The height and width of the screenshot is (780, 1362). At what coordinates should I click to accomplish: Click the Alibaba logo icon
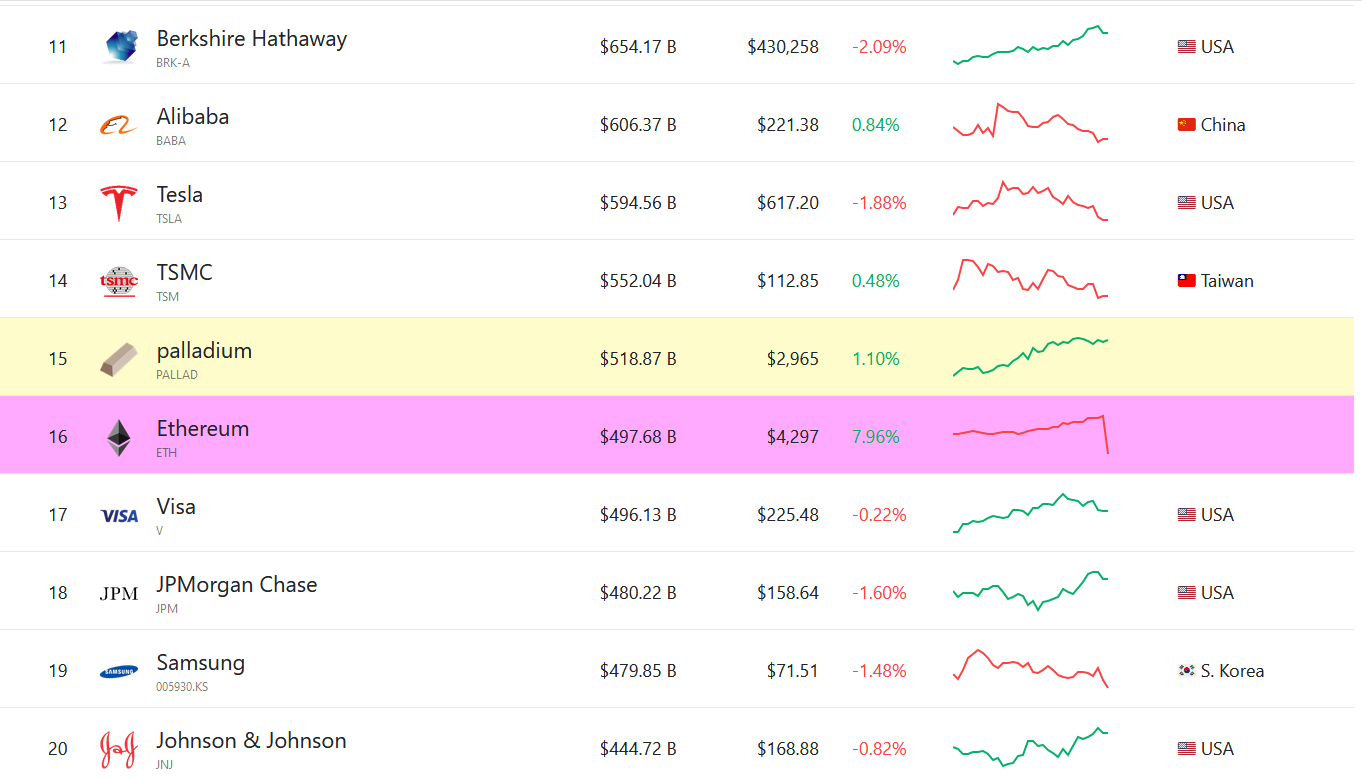tap(119, 125)
